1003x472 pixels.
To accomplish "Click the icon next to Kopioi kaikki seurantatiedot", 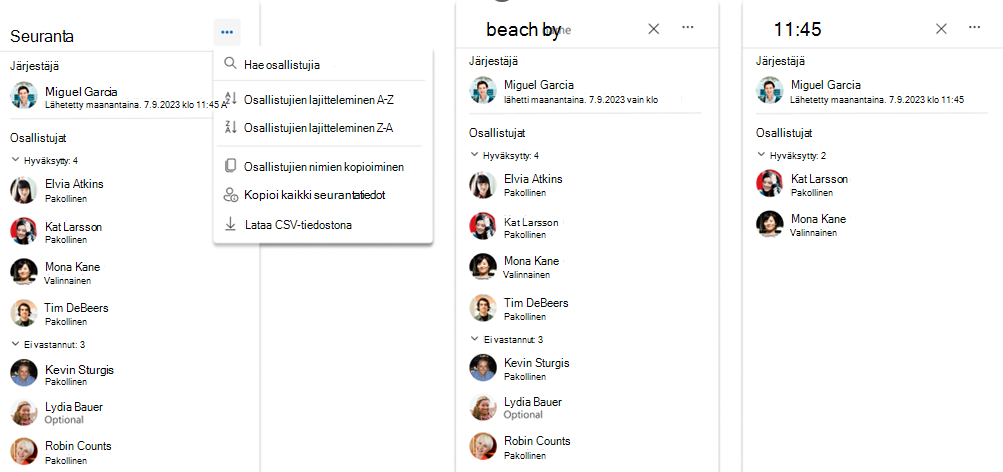I will pyautogui.click(x=230, y=195).
